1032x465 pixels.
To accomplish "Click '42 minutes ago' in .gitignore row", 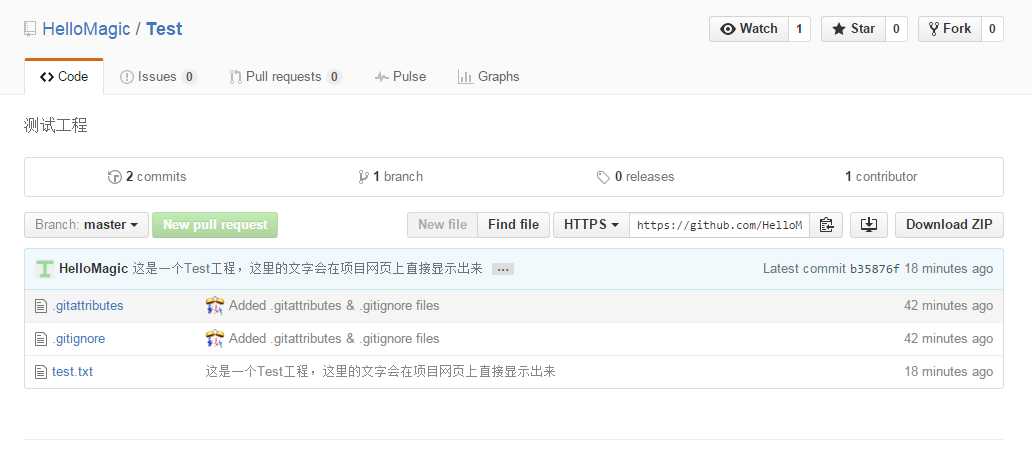I will click(948, 339).
